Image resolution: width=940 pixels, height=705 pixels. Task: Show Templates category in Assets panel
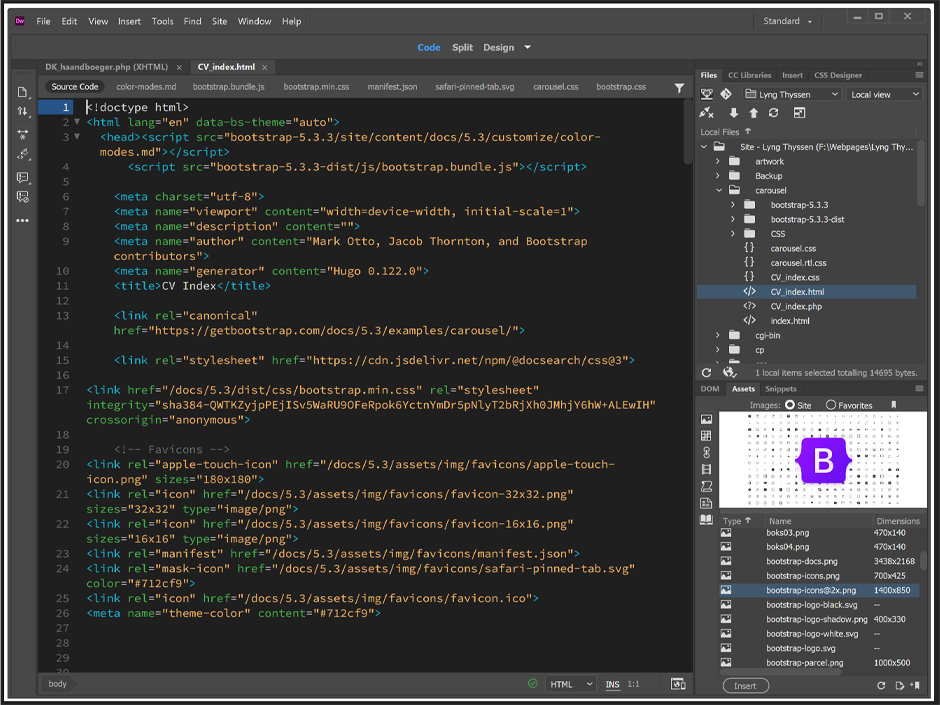point(706,503)
